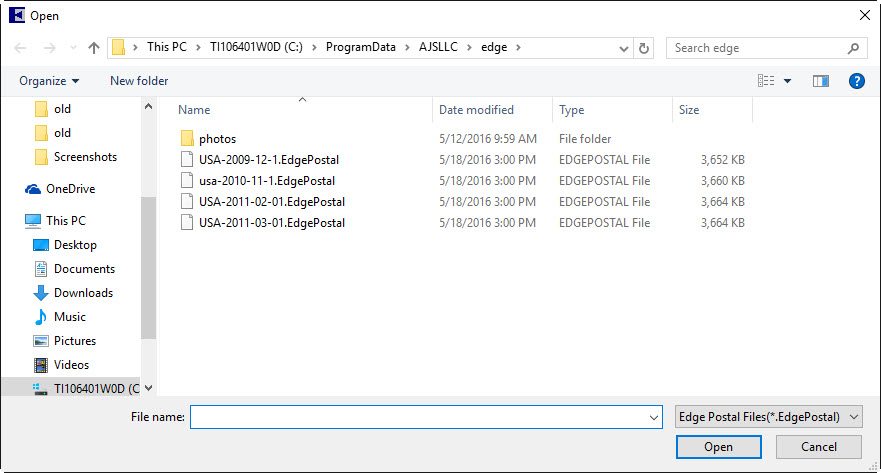Click the Up one level arrow icon
Viewport: 881px width, 473px height.
coord(94,48)
